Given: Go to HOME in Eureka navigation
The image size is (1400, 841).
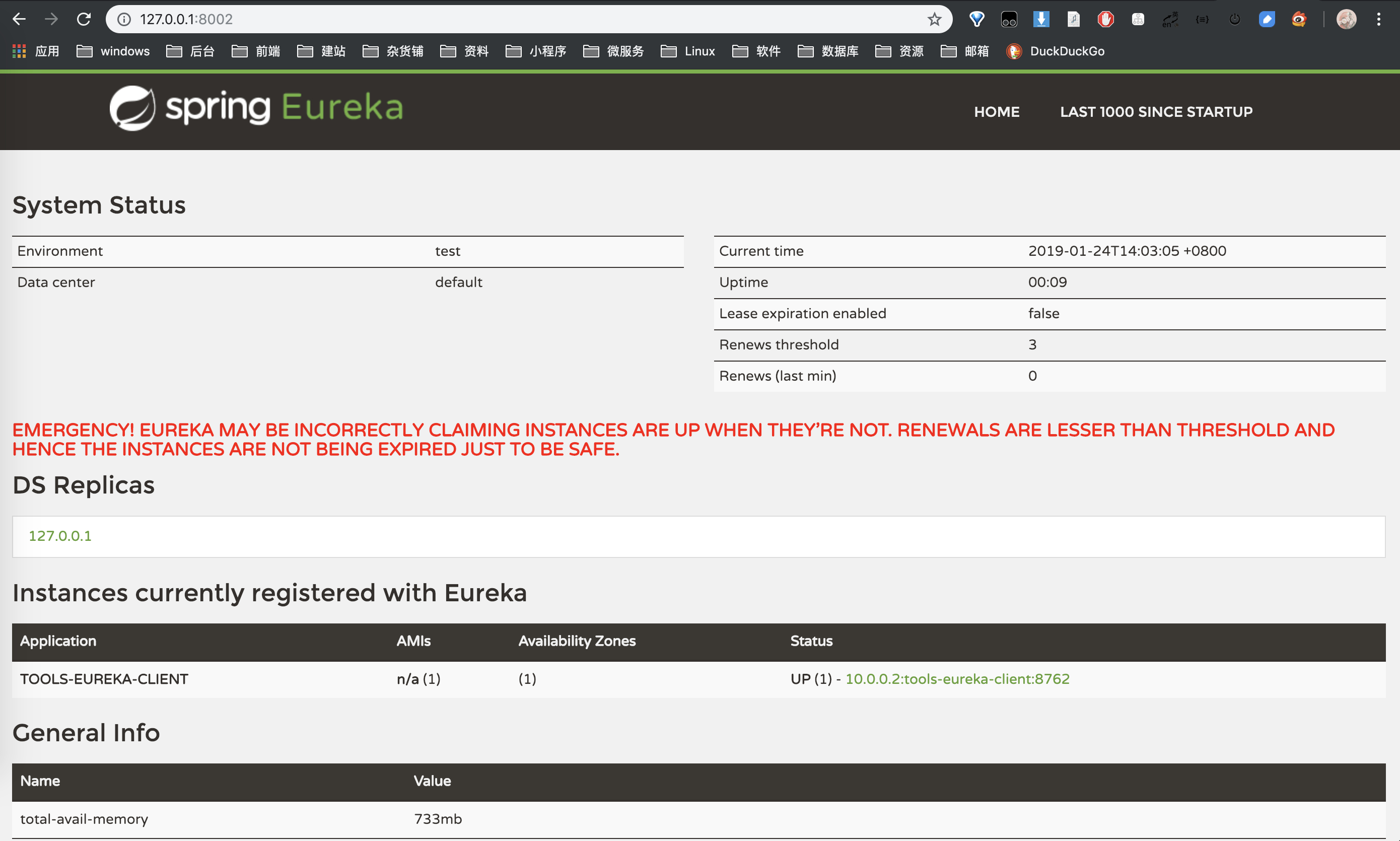Looking at the screenshot, I should (997, 112).
